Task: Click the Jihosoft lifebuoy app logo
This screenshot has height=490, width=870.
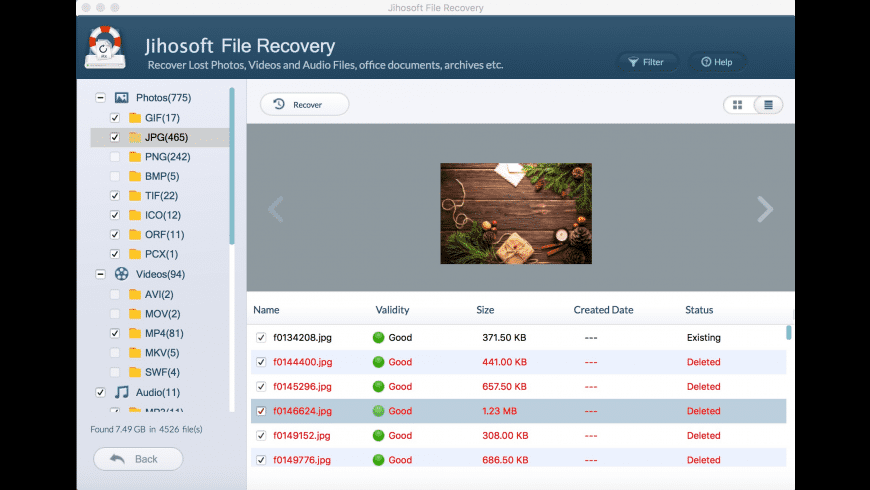Action: pyautogui.click(x=105, y=48)
